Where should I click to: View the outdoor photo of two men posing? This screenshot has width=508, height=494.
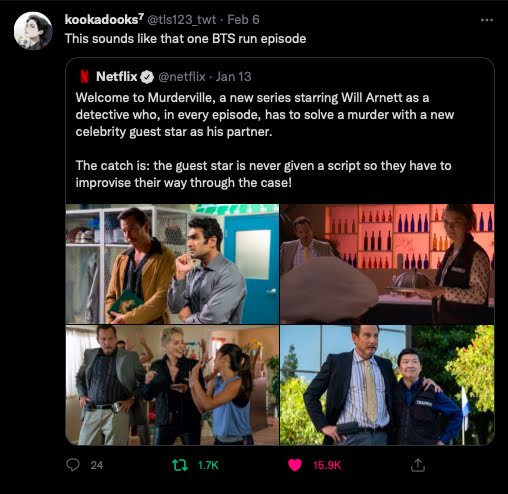point(387,385)
